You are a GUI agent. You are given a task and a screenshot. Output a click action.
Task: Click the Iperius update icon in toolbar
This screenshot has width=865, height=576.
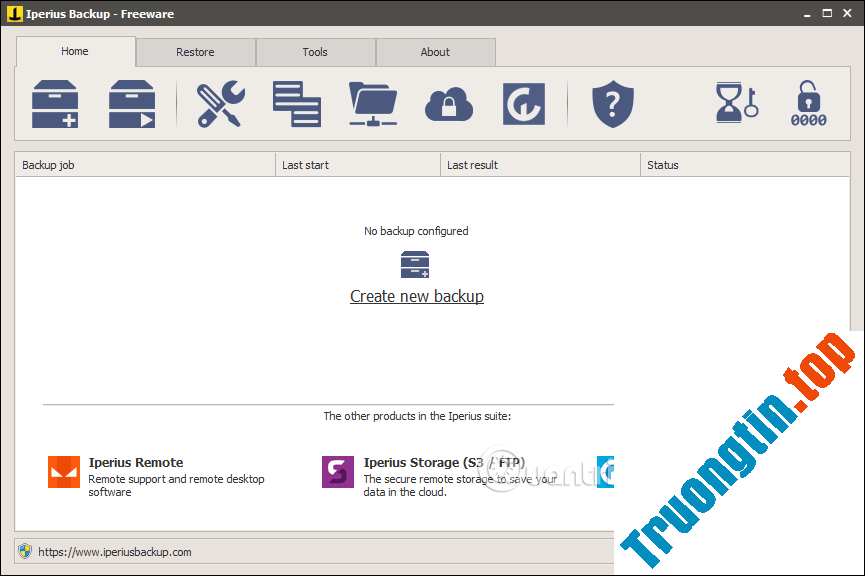[523, 104]
